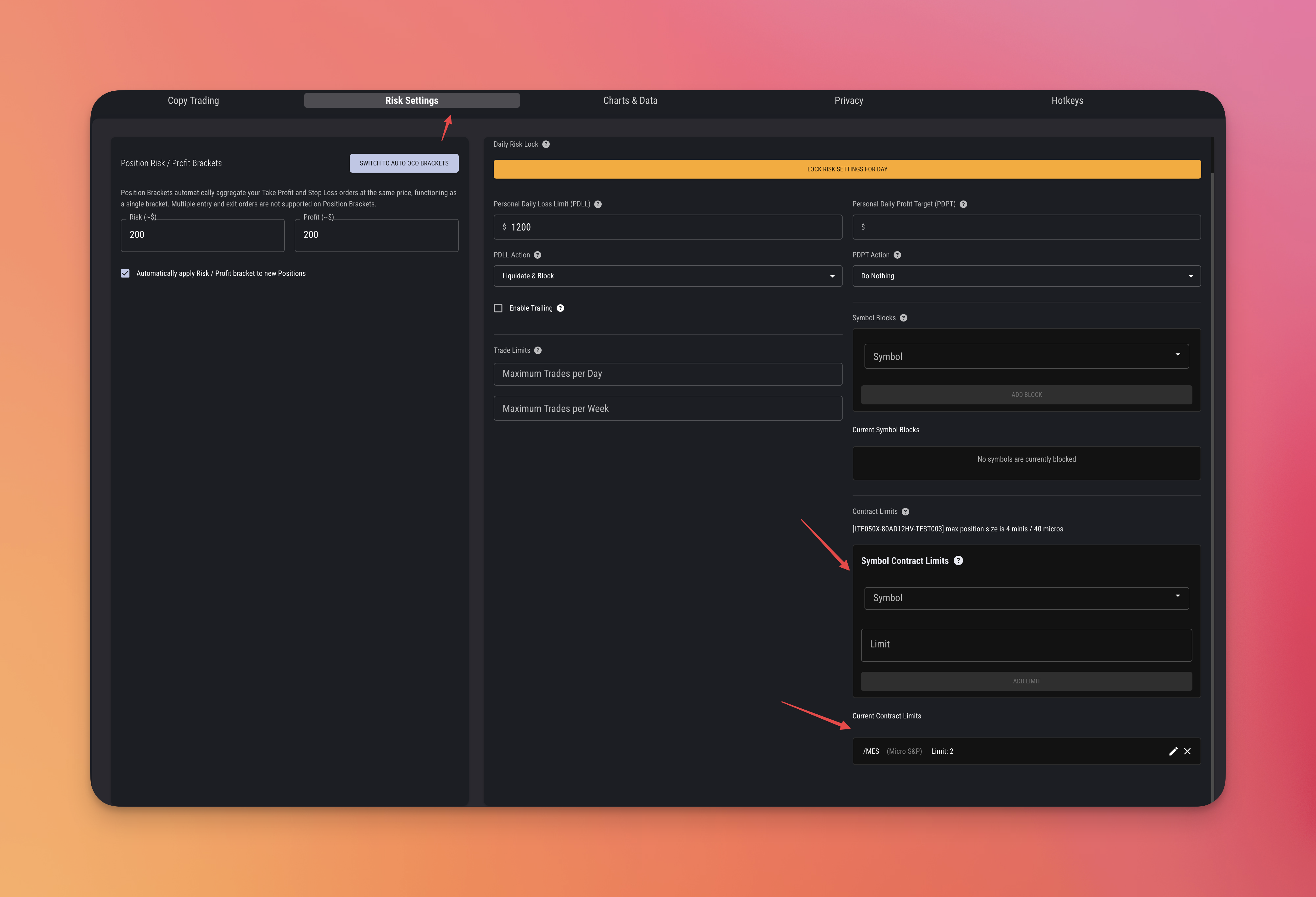Switch to the Copy Trading tab
Viewport: 1316px width, 897px height.
[x=193, y=101]
